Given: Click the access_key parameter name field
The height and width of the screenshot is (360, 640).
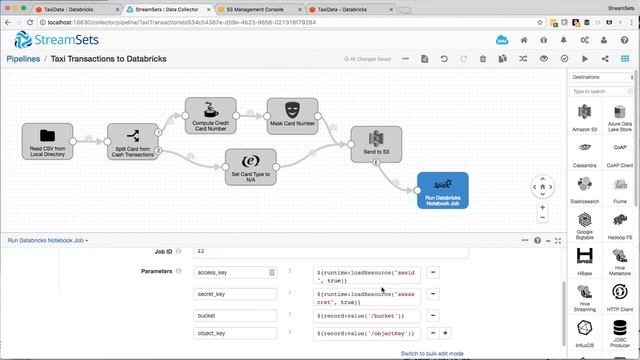Looking at the screenshot, I should tap(235, 272).
